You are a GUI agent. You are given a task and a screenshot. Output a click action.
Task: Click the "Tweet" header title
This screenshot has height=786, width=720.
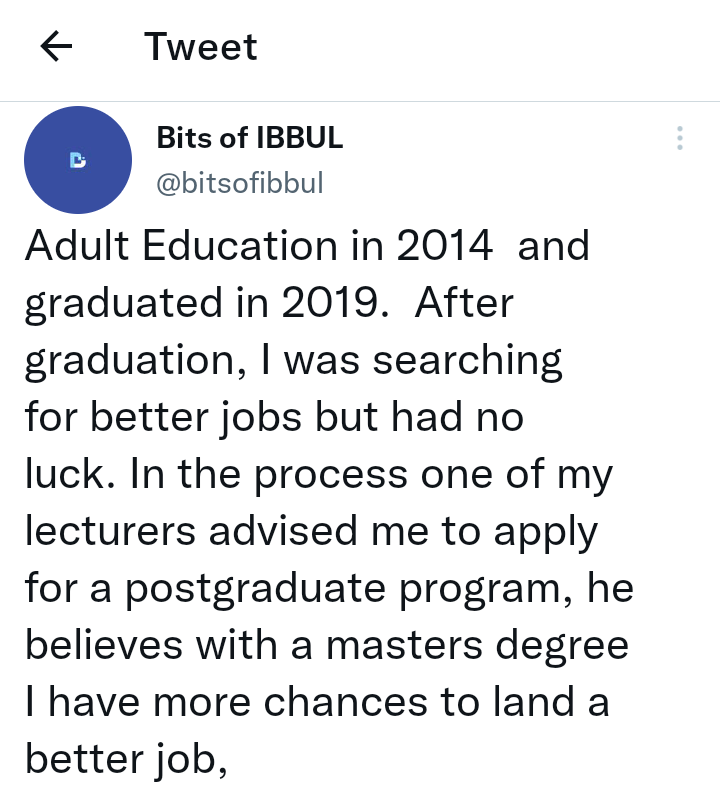pos(201,47)
